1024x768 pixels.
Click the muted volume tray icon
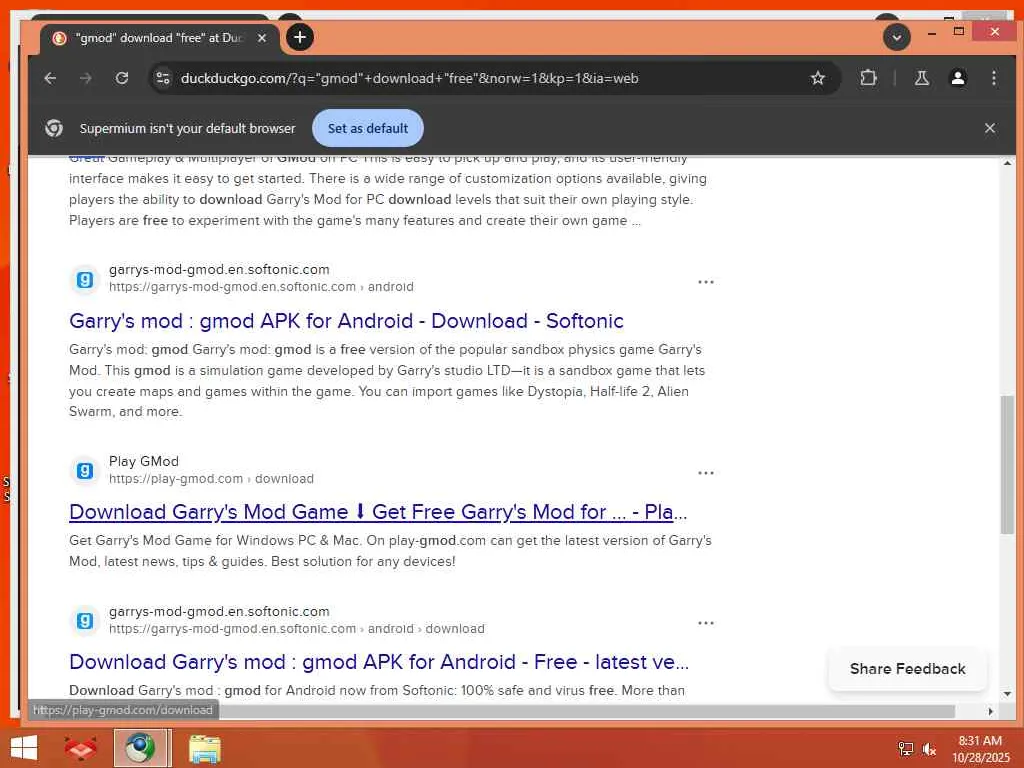[x=929, y=749]
